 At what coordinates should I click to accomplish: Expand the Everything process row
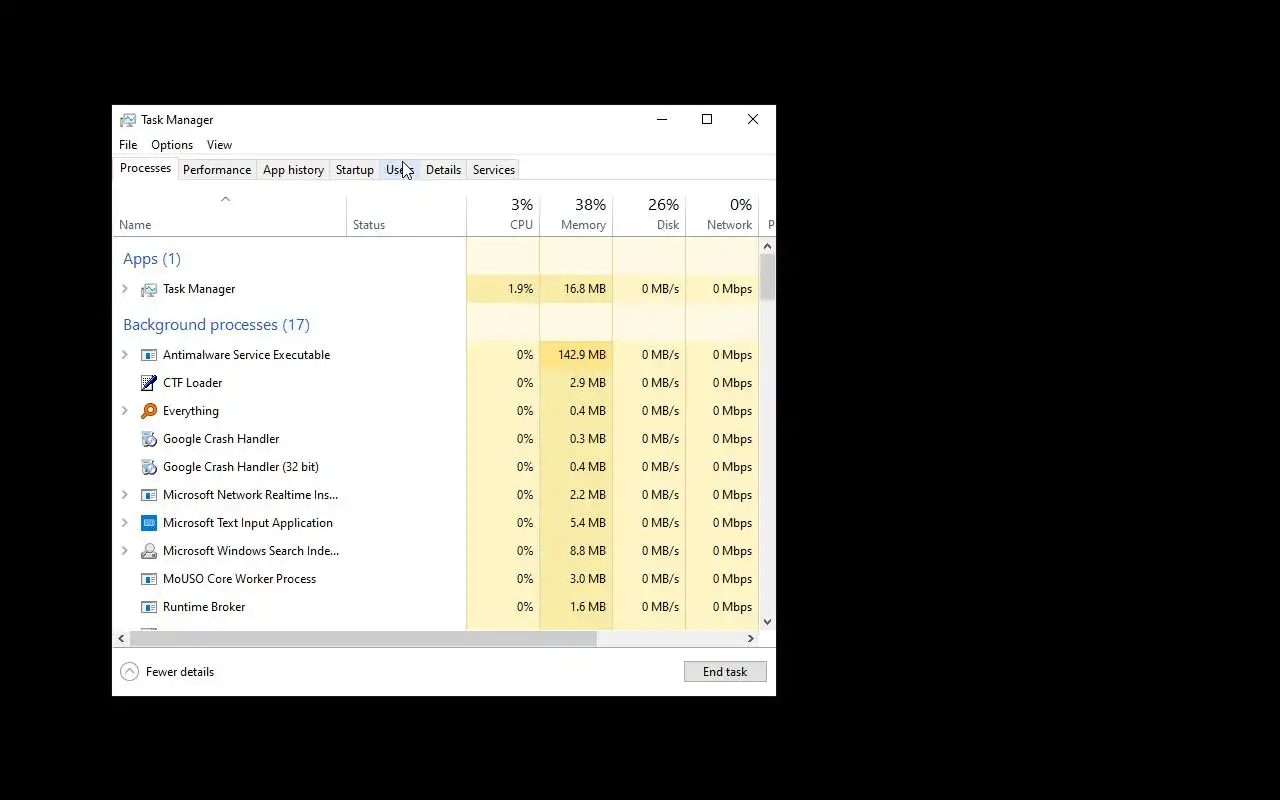point(125,411)
